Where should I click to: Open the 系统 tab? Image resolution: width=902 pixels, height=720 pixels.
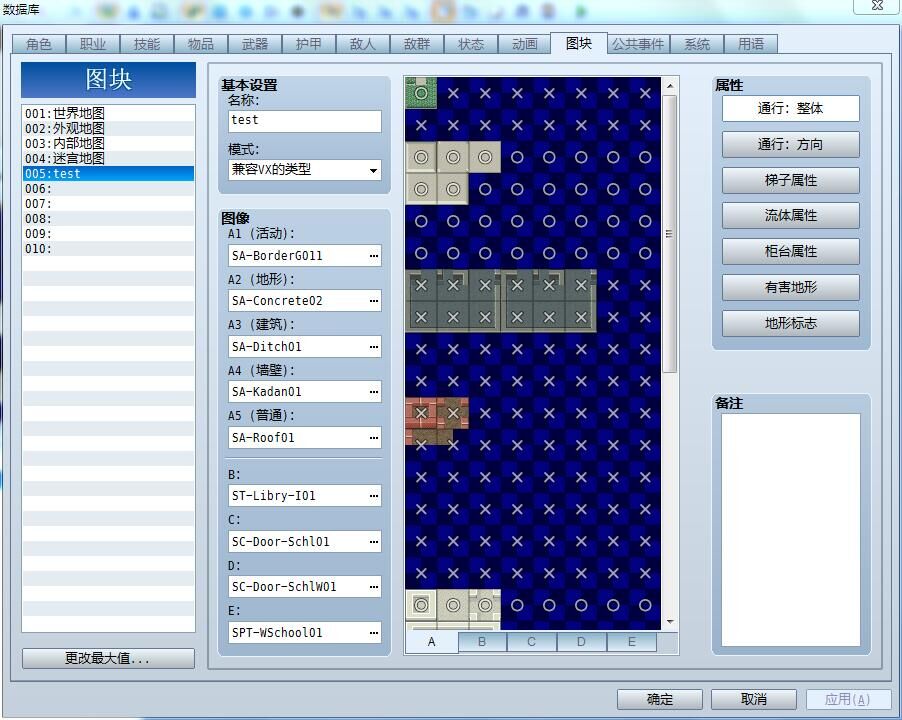coord(697,44)
